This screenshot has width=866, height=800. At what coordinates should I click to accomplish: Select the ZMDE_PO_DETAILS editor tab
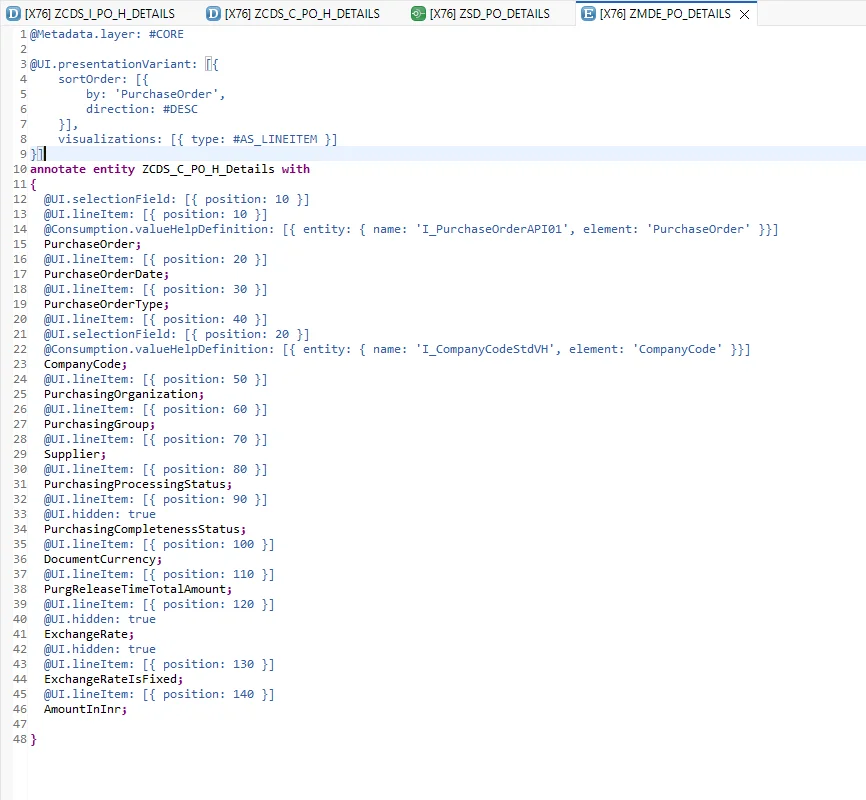coord(665,14)
